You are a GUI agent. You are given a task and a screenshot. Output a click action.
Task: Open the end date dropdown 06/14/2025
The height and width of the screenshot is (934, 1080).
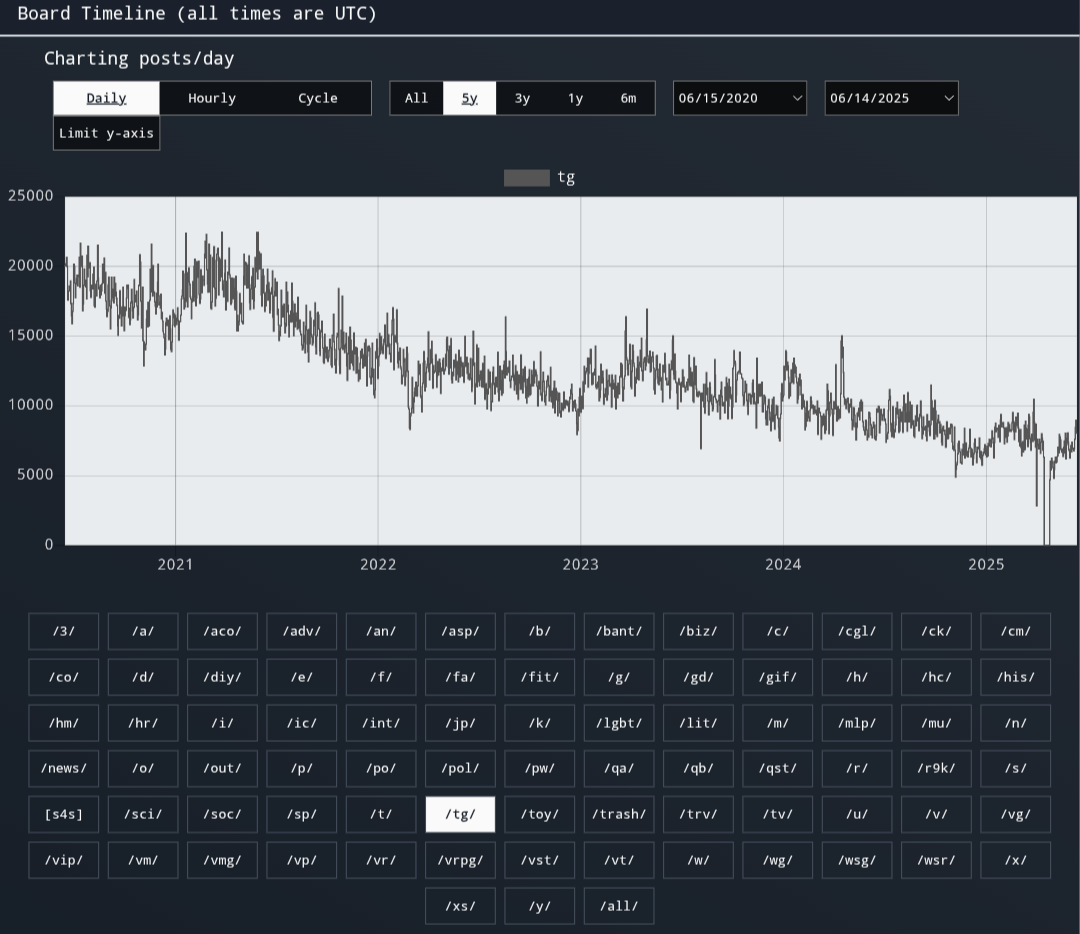[x=891, y=98]
